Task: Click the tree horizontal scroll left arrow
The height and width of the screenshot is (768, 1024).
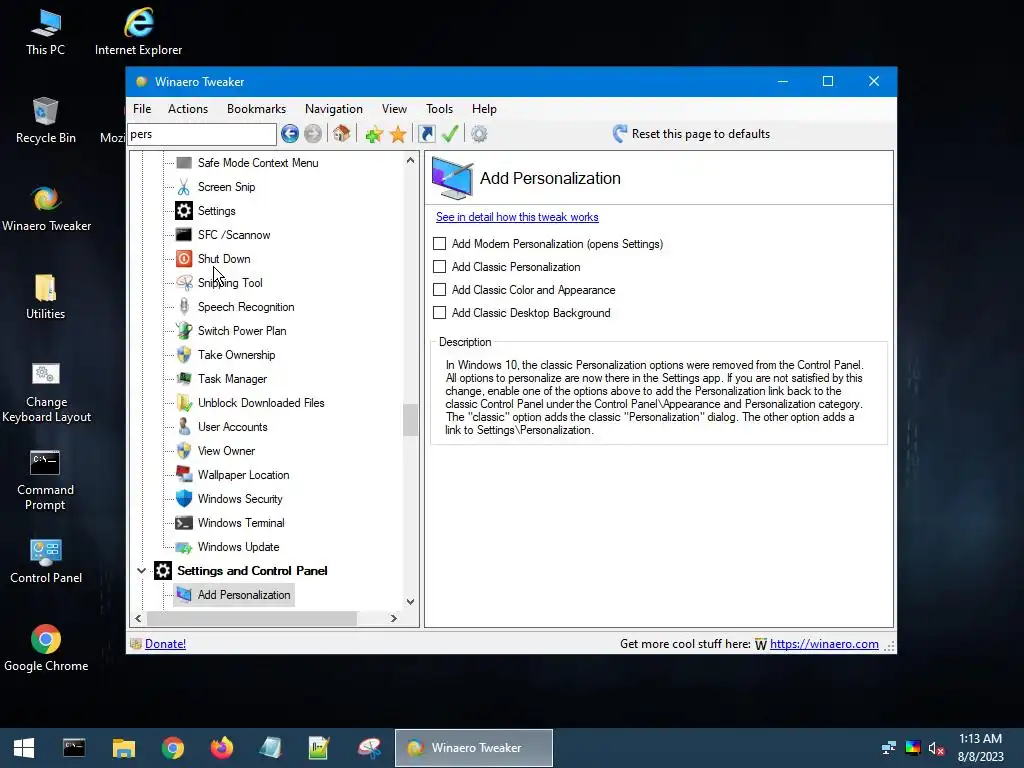Action: 138,618
